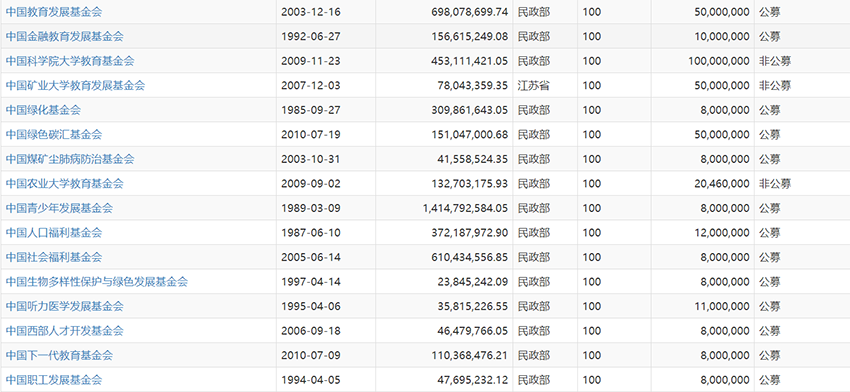Select the date cell 1985-09-27

[326, 110]
